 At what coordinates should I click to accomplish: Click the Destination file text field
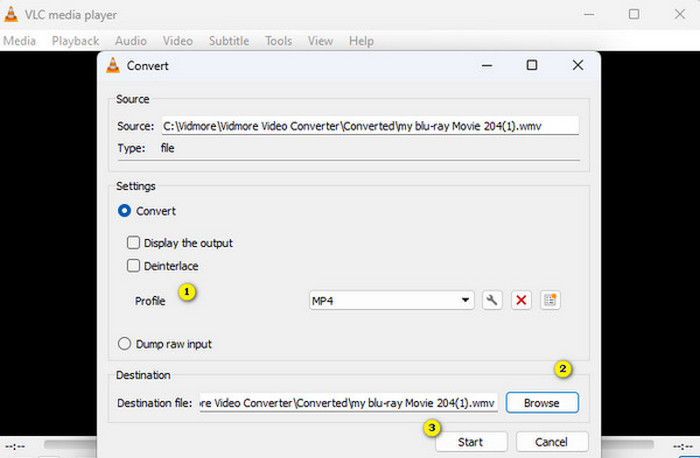tap(348, 402)
